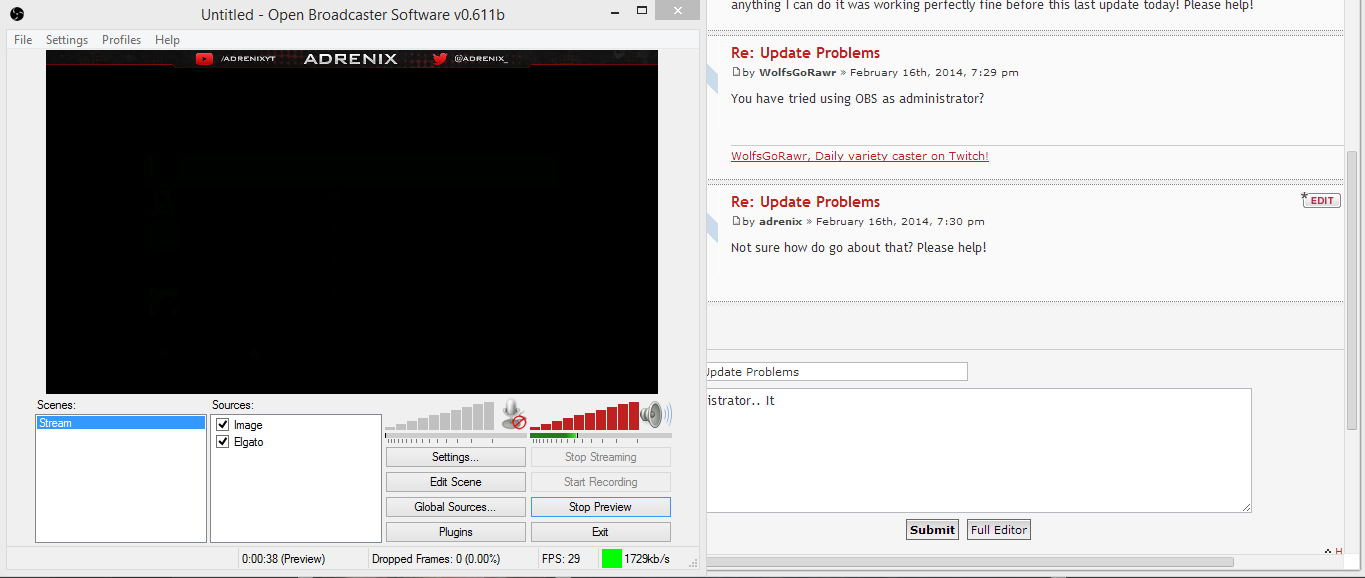Image resolution: width=1365 pixels, height=578 pixels.
Task: Close the OBS window with the red X
Action: pos(677,11)
